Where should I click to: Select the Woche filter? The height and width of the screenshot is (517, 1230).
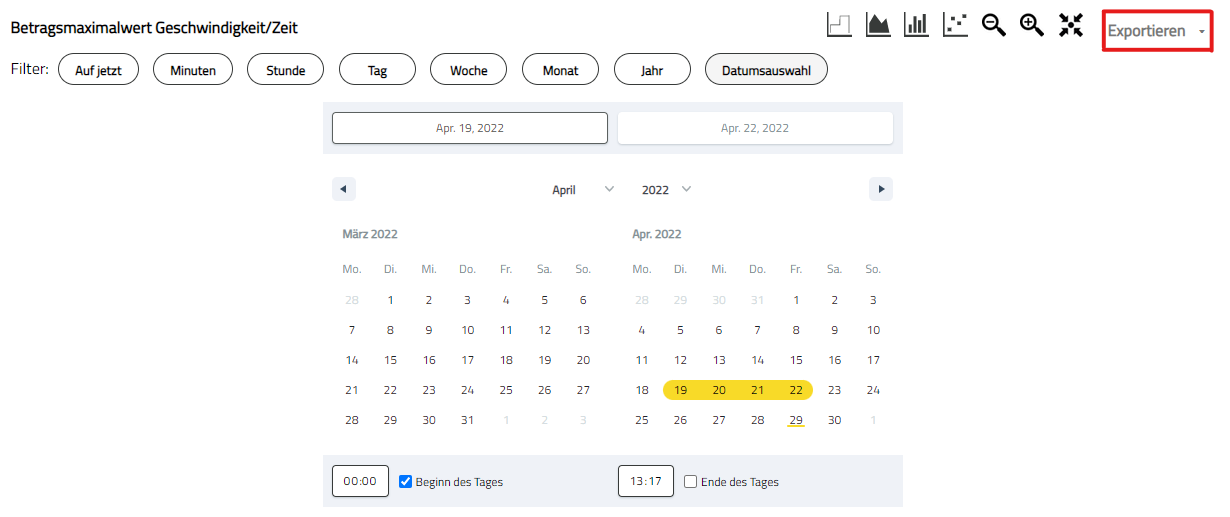pyautogui.click(x=468, y=70)
